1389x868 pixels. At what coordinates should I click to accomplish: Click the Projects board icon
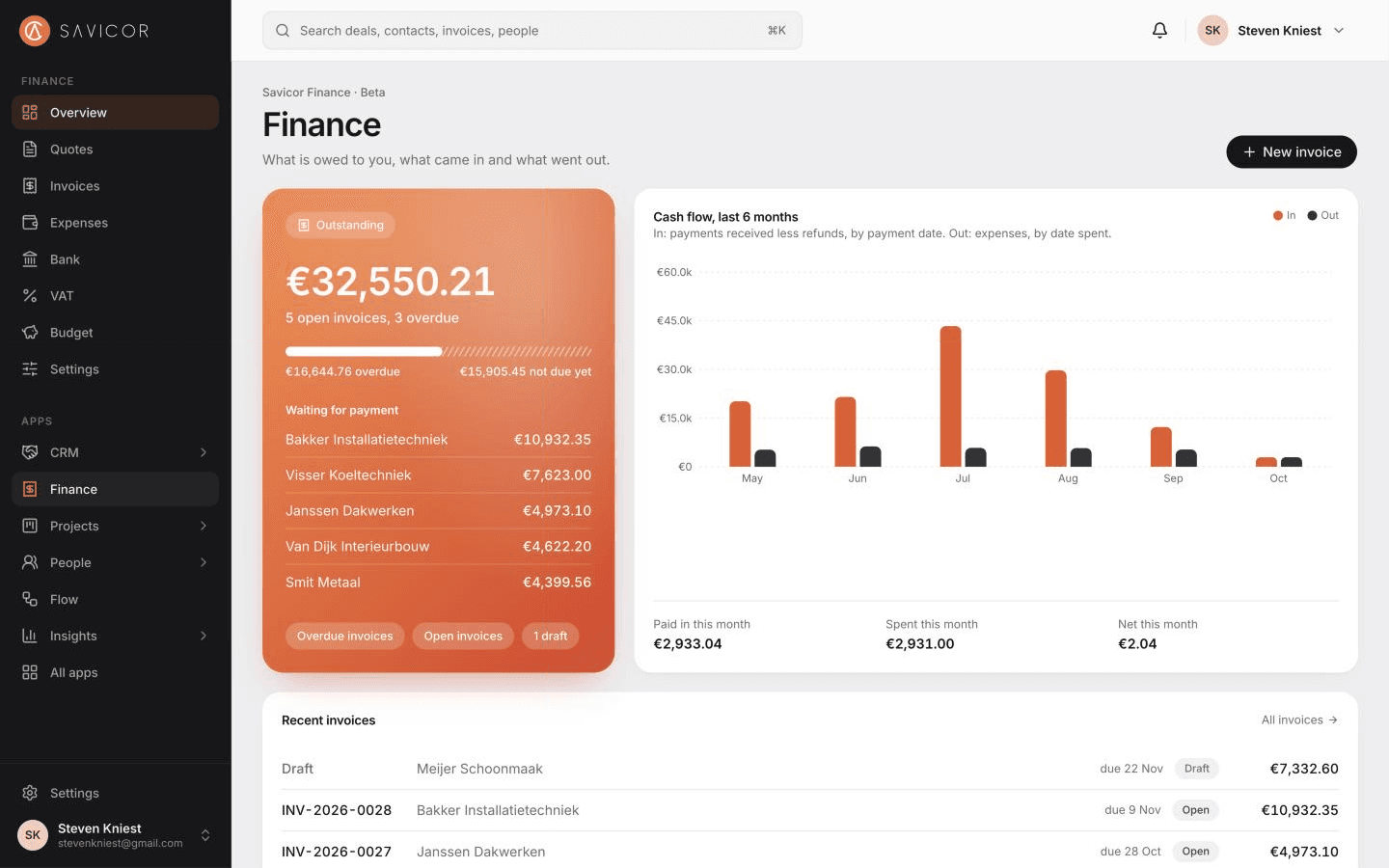pos(30,526)
